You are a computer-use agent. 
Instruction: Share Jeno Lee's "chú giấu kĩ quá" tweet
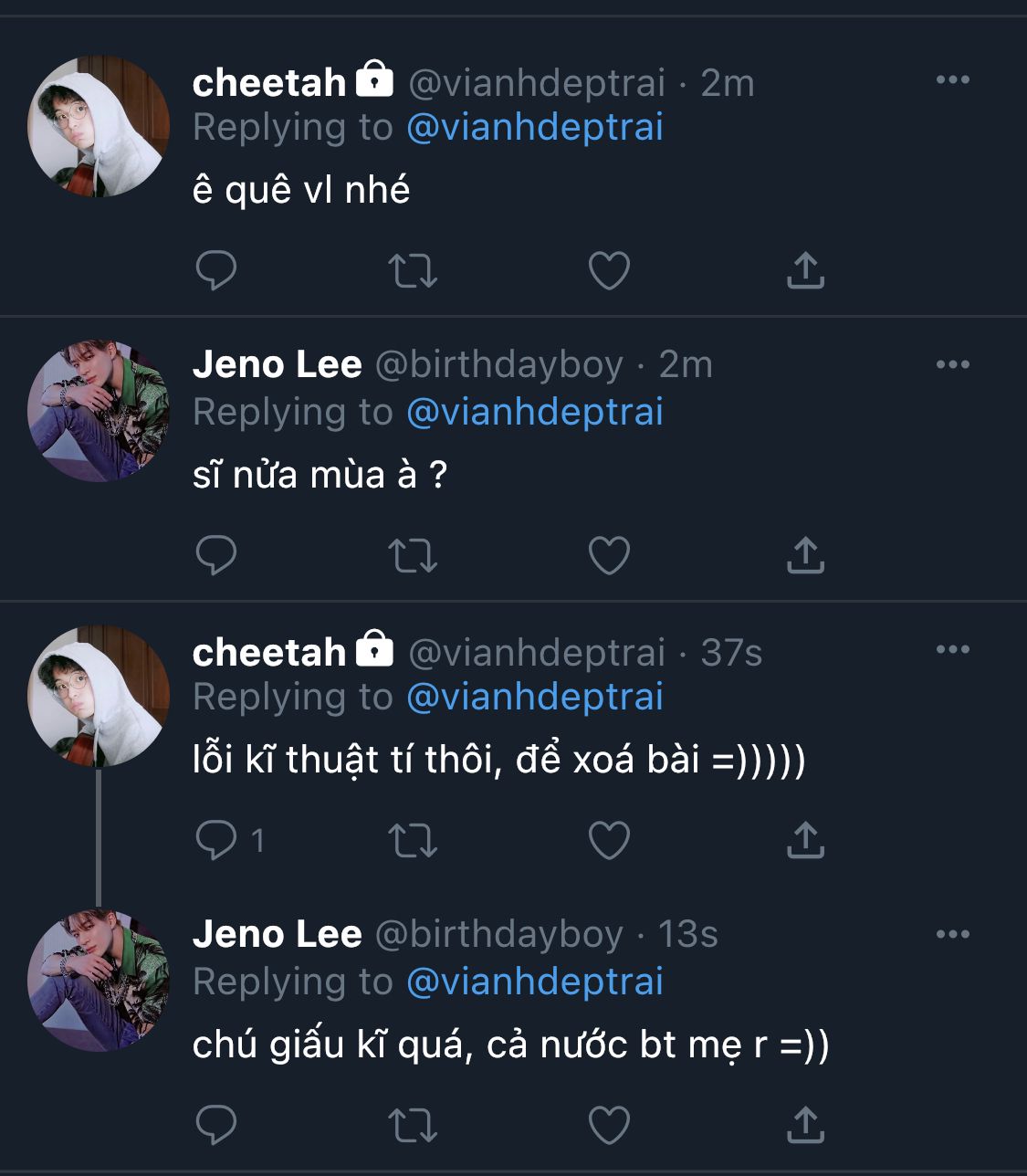(x=805, y=1125)
